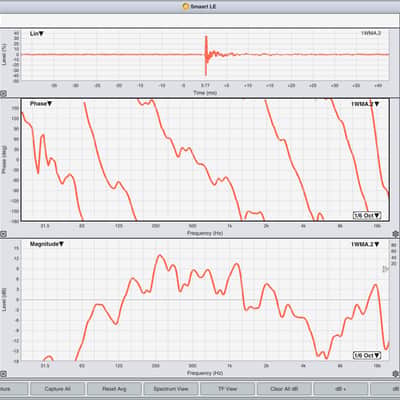The image size is (400, 400).
Task: Click the Clear All dB button
Action: [x=284, y=389]
